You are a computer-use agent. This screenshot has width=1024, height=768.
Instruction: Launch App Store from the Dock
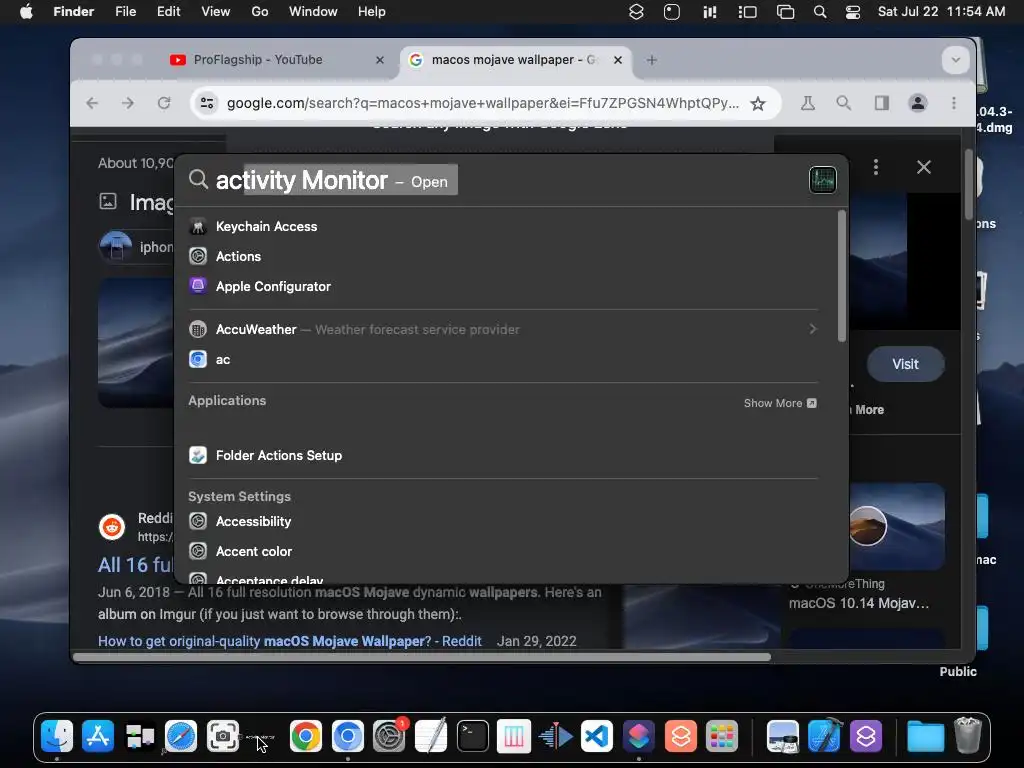98,736
